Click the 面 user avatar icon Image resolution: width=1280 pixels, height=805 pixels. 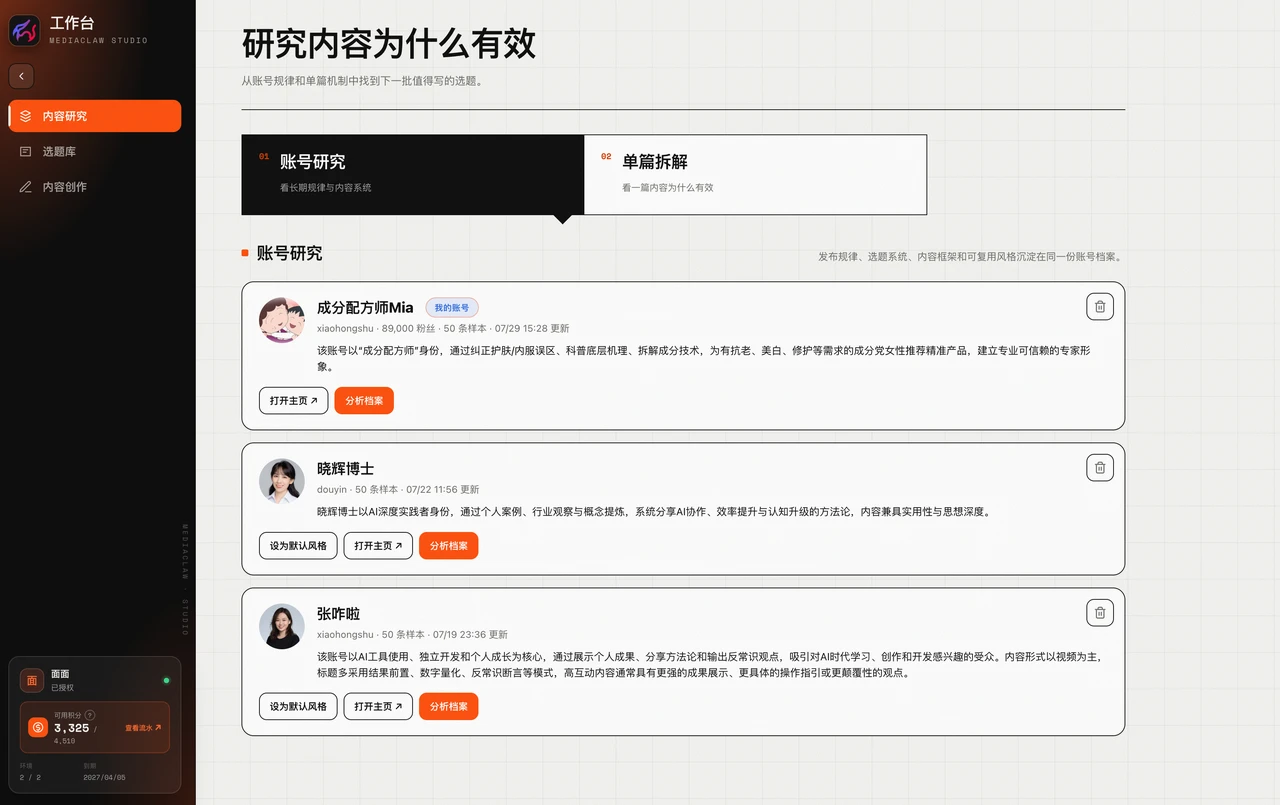32,680
